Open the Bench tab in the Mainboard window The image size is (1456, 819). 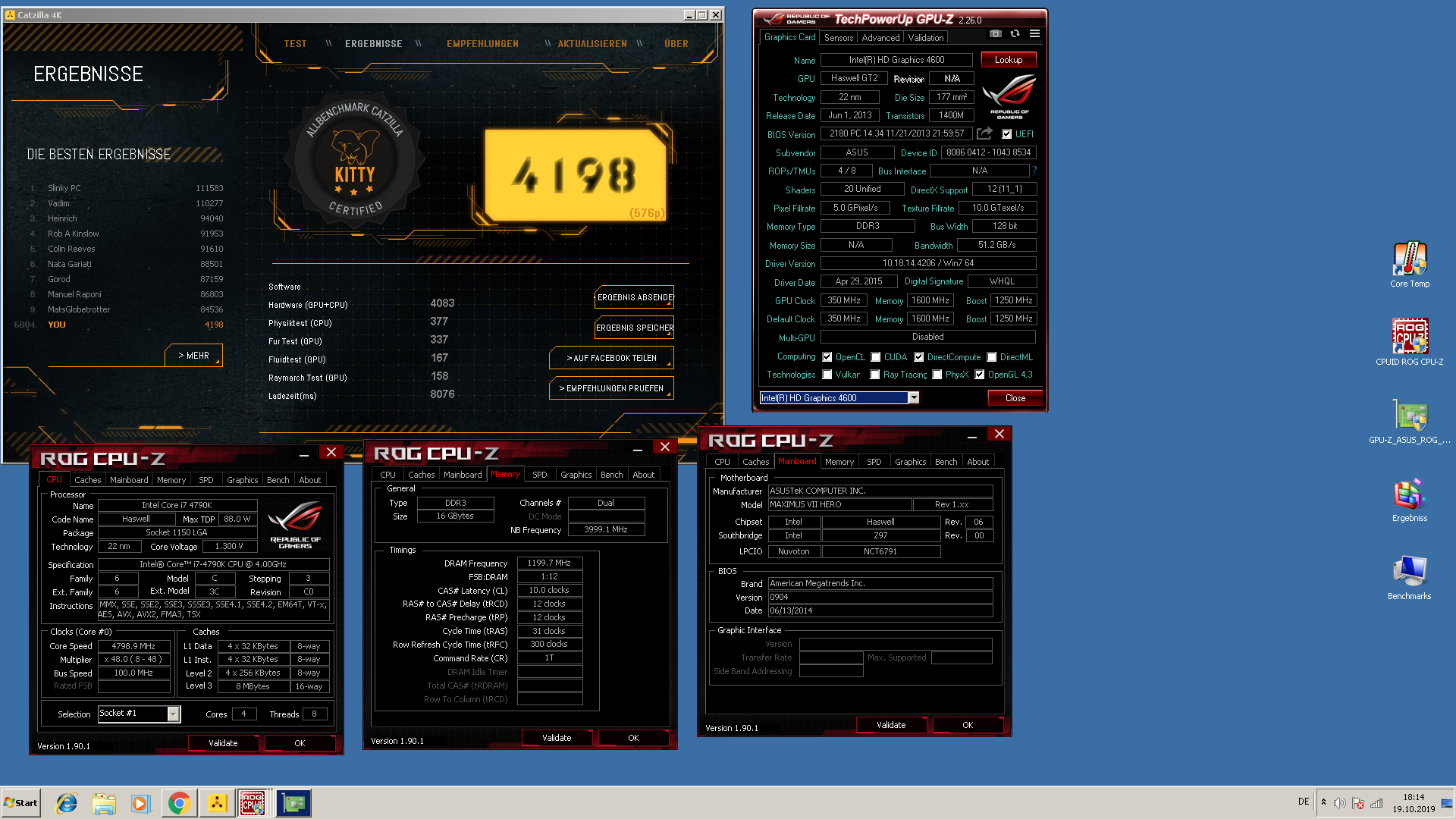click(x=946, y=462)
